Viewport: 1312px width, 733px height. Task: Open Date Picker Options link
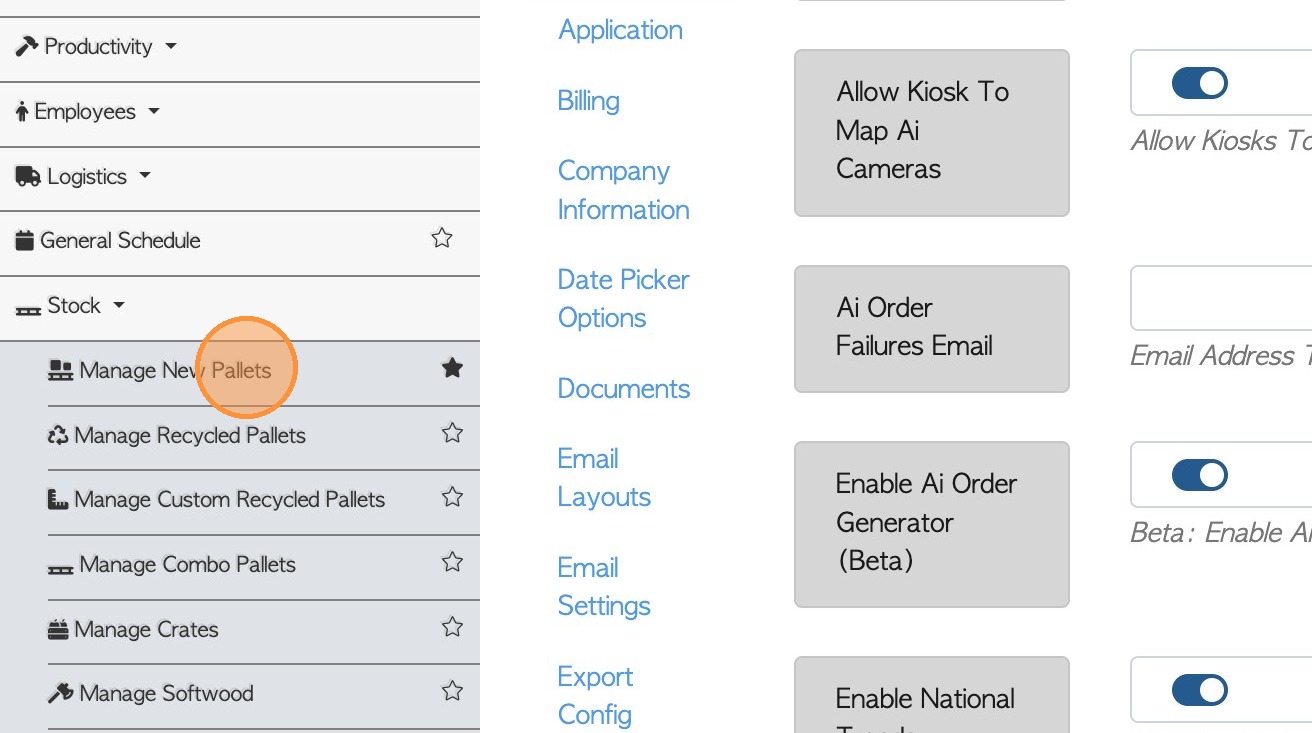[623, 298]
